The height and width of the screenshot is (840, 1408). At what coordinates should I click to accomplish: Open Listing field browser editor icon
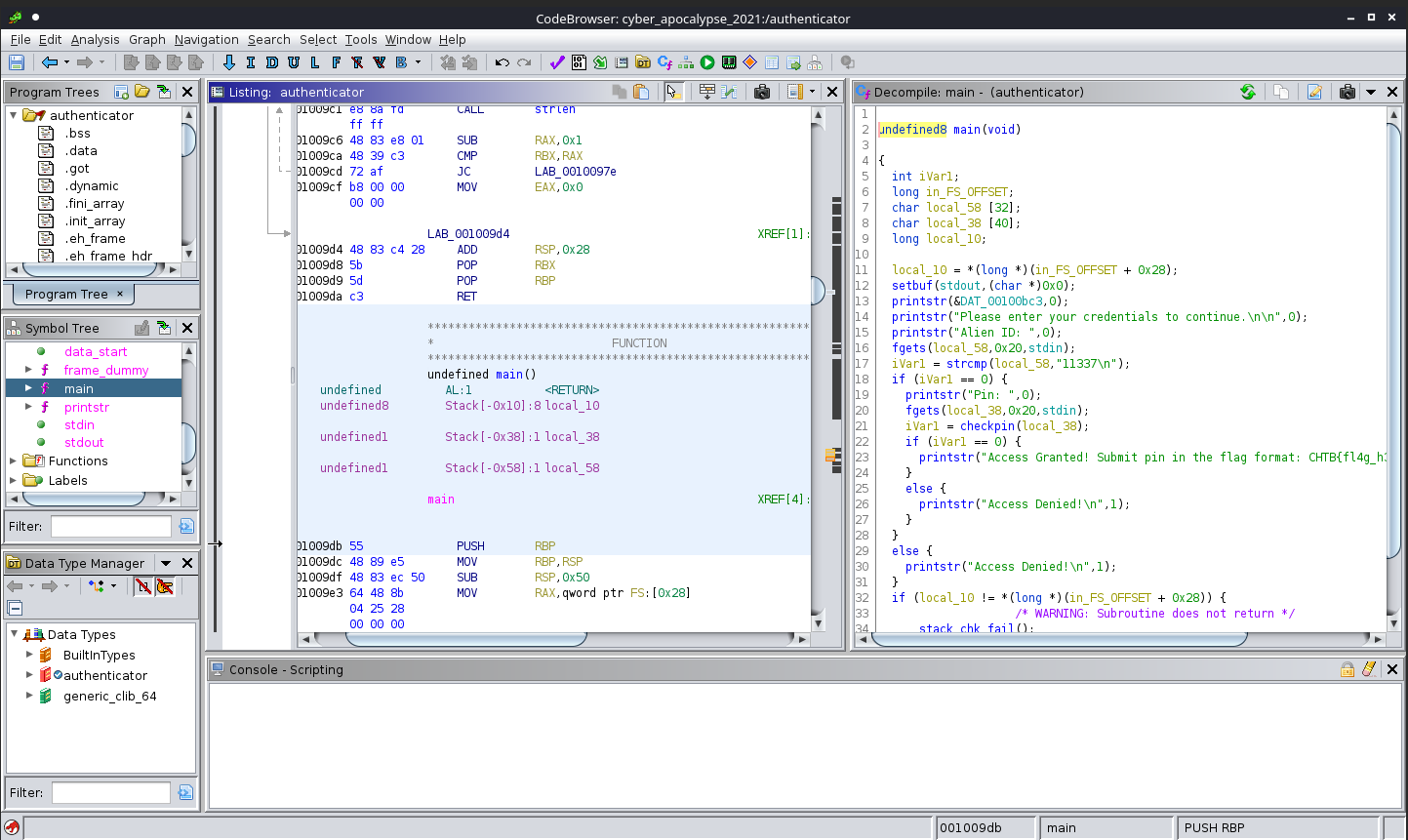click(707, 92)
